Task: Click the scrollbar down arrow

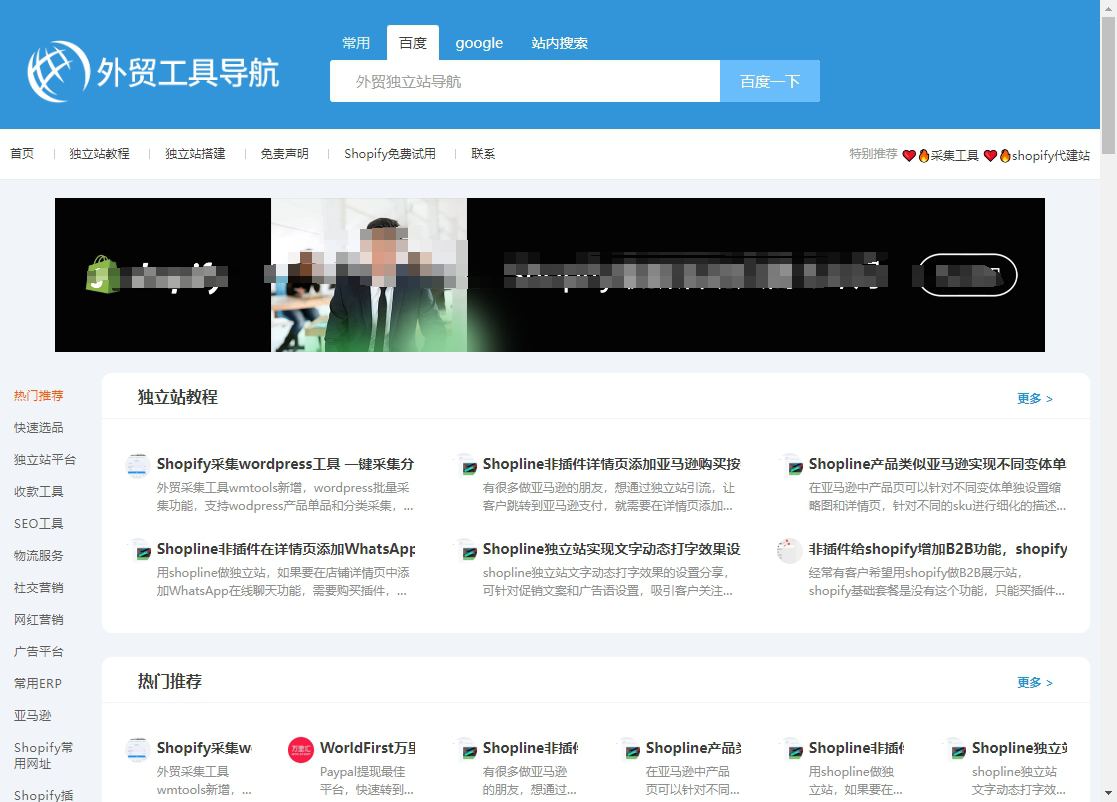Action: [1108, 793]
